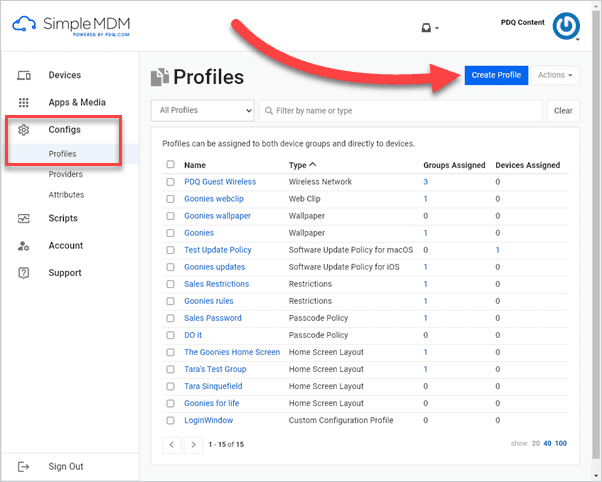Screen dimensions: 602x482
Task: Show 100 items per page
Action: click(561, 444)
